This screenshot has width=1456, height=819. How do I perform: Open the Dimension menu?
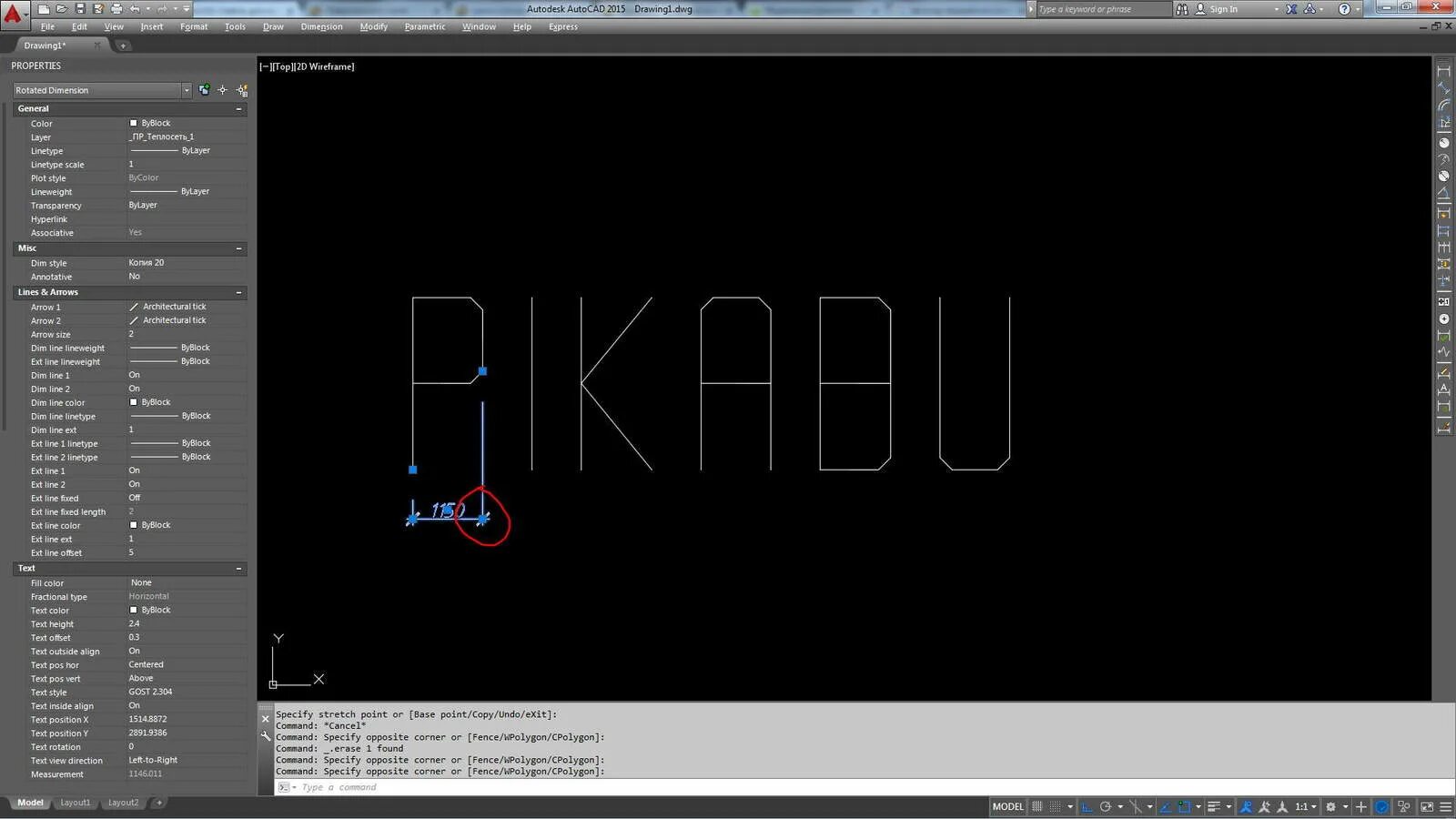click(321, 26)
